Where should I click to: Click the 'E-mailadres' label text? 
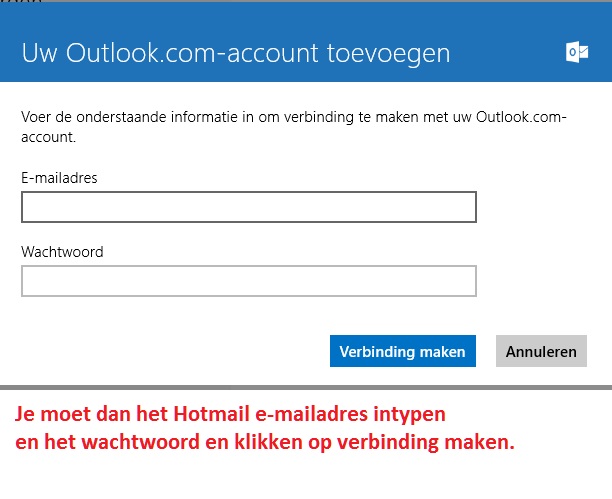point(59,178)
